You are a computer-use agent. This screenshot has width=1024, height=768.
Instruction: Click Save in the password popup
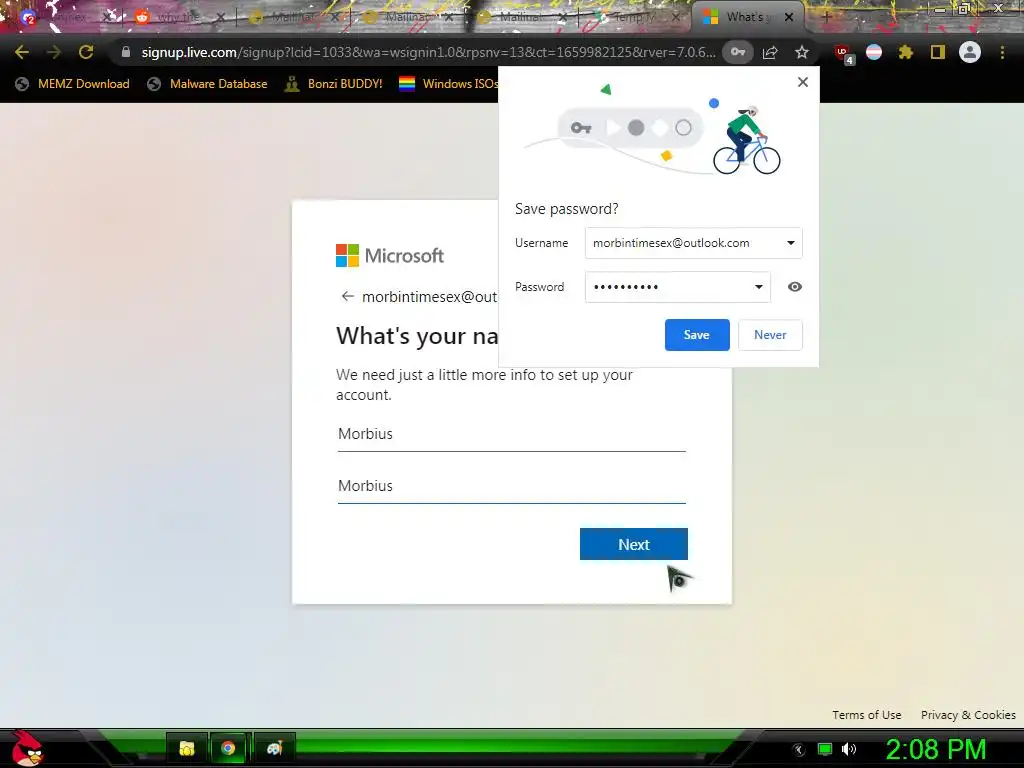(697, 335)
